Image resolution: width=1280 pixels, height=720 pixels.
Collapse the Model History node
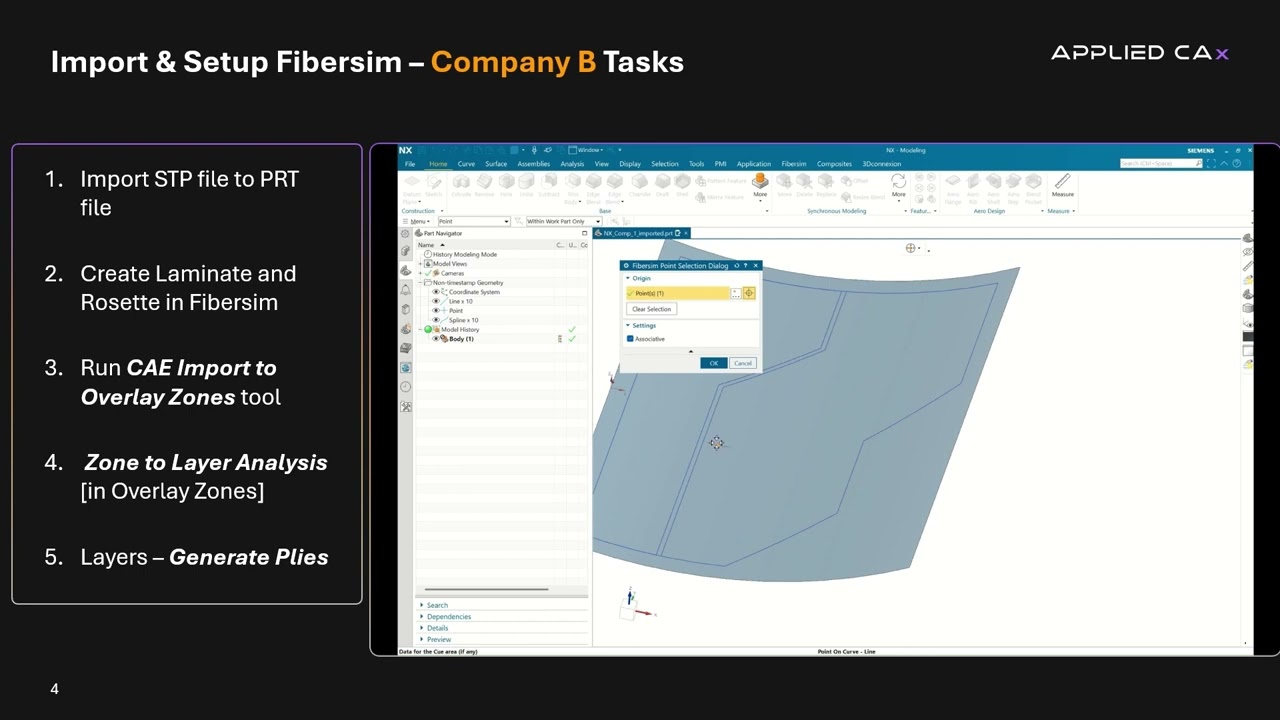[x=420, y=329]
